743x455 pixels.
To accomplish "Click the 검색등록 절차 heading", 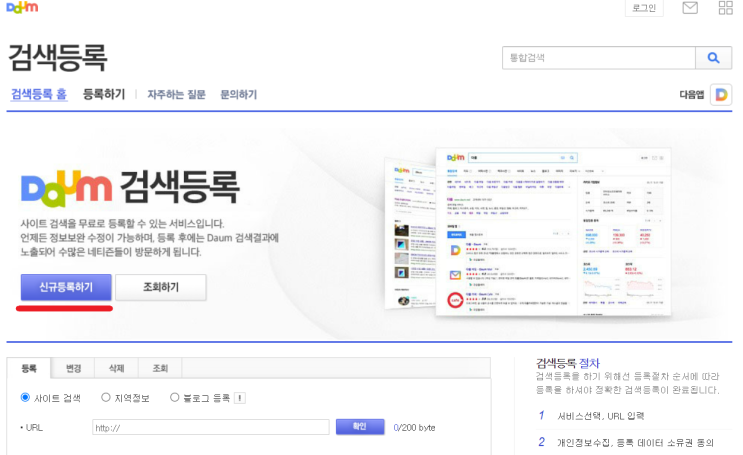I will (x=568, y=364).
